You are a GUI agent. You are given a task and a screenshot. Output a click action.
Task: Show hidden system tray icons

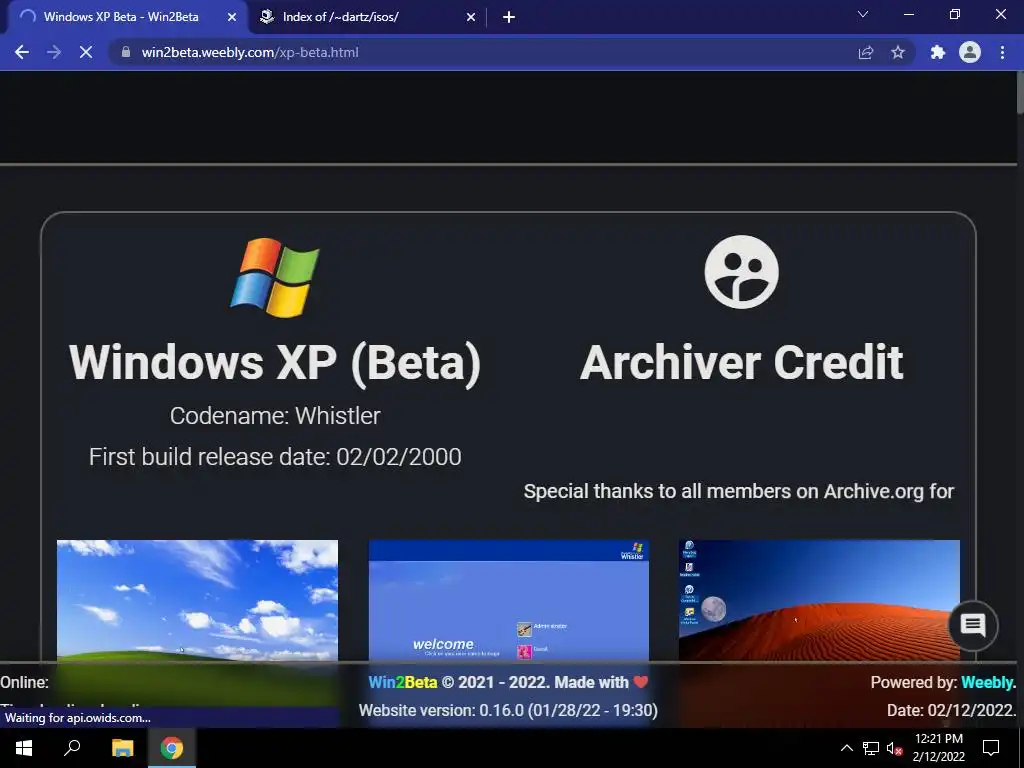click(x=846, y=748)
